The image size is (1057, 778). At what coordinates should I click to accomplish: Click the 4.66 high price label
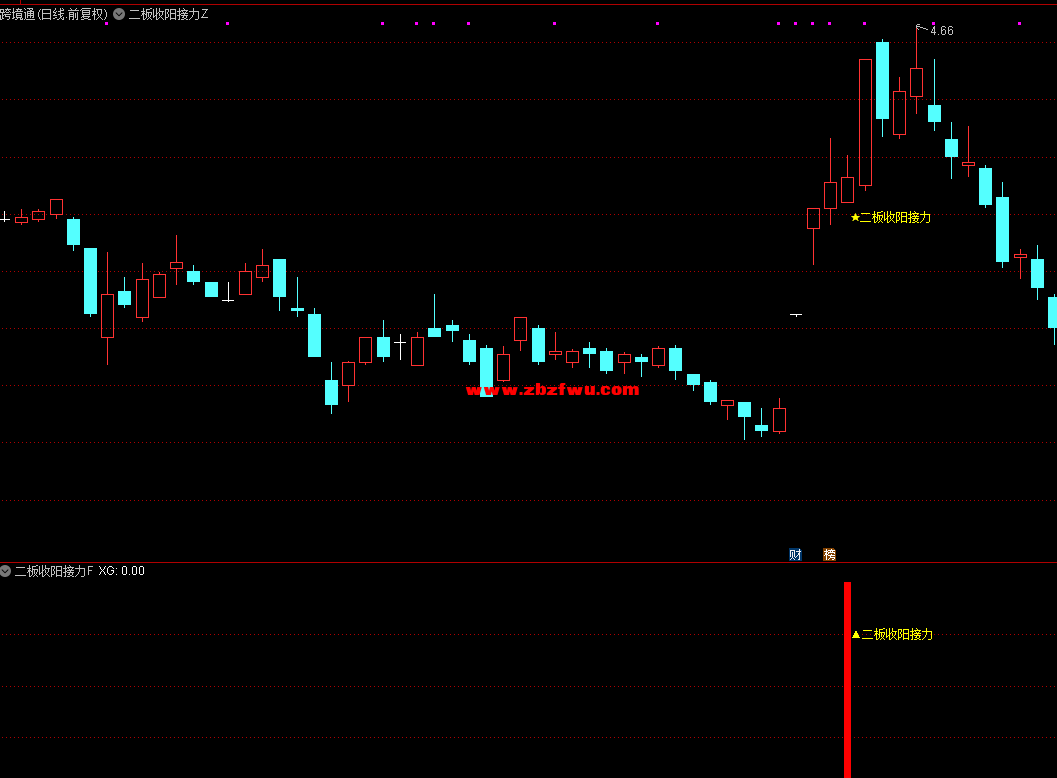point(942,31)
